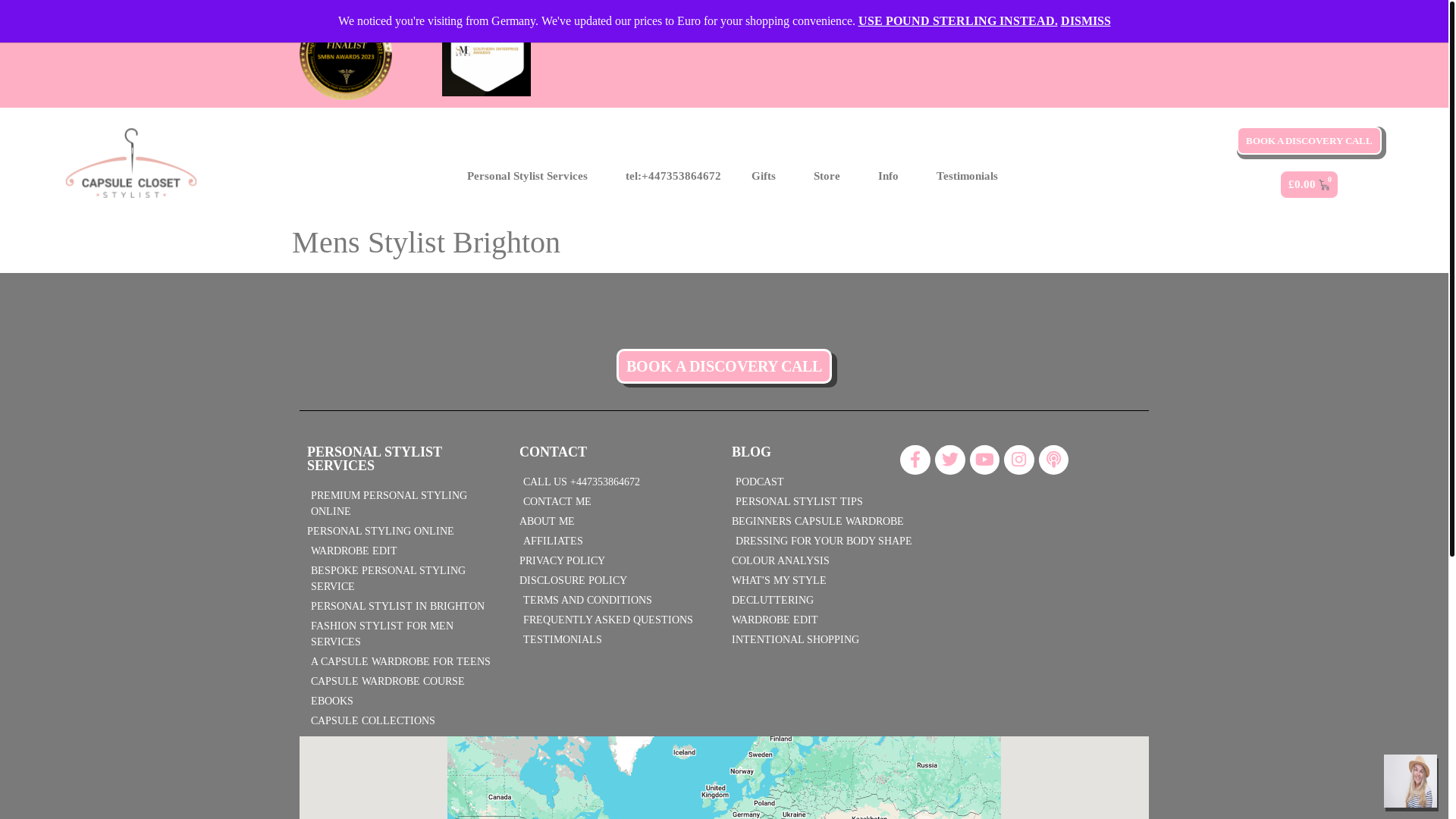
Task: Click the Capsule Closet Stylist logo
Action: click(x=131, y=163)
